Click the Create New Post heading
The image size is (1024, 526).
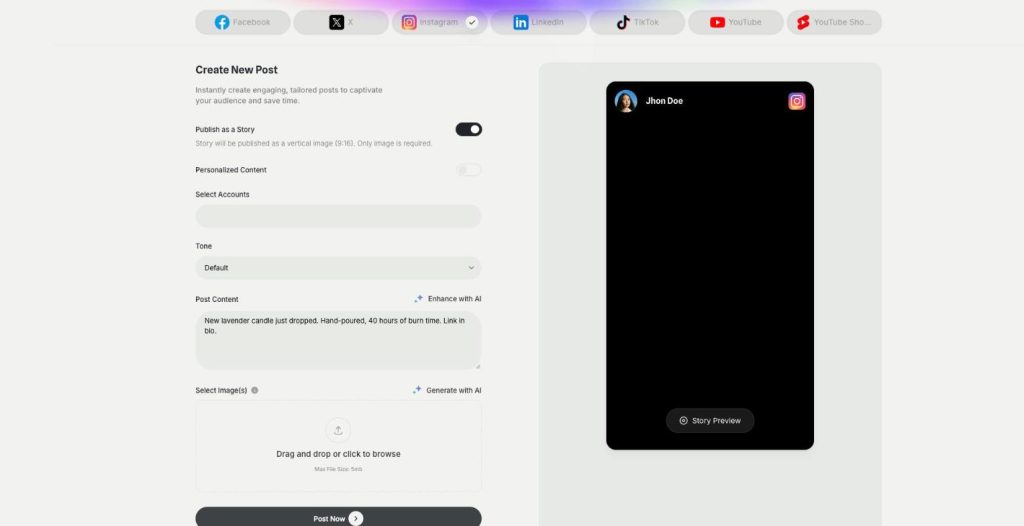click(x=236, y=70)
